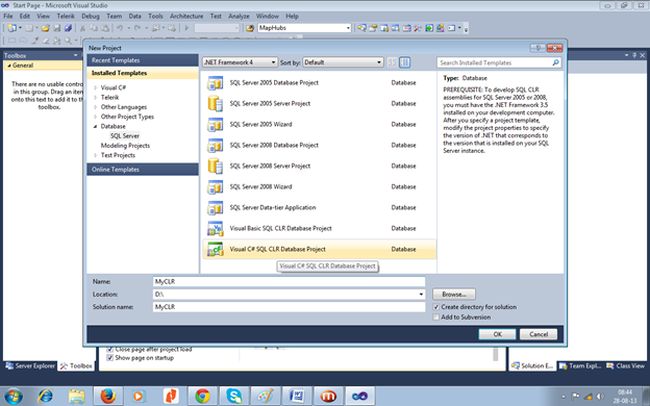Open the Location path dropdown arrow
This screenshot has height=406, width=650.
pyautogui.click(x=421, y=294)
